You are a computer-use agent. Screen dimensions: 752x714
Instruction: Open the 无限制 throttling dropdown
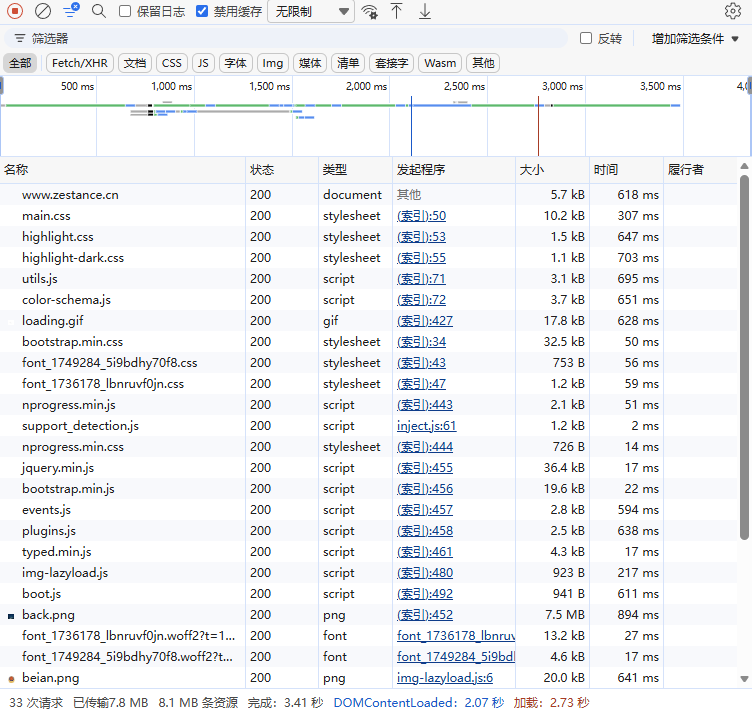click(311, 12)
